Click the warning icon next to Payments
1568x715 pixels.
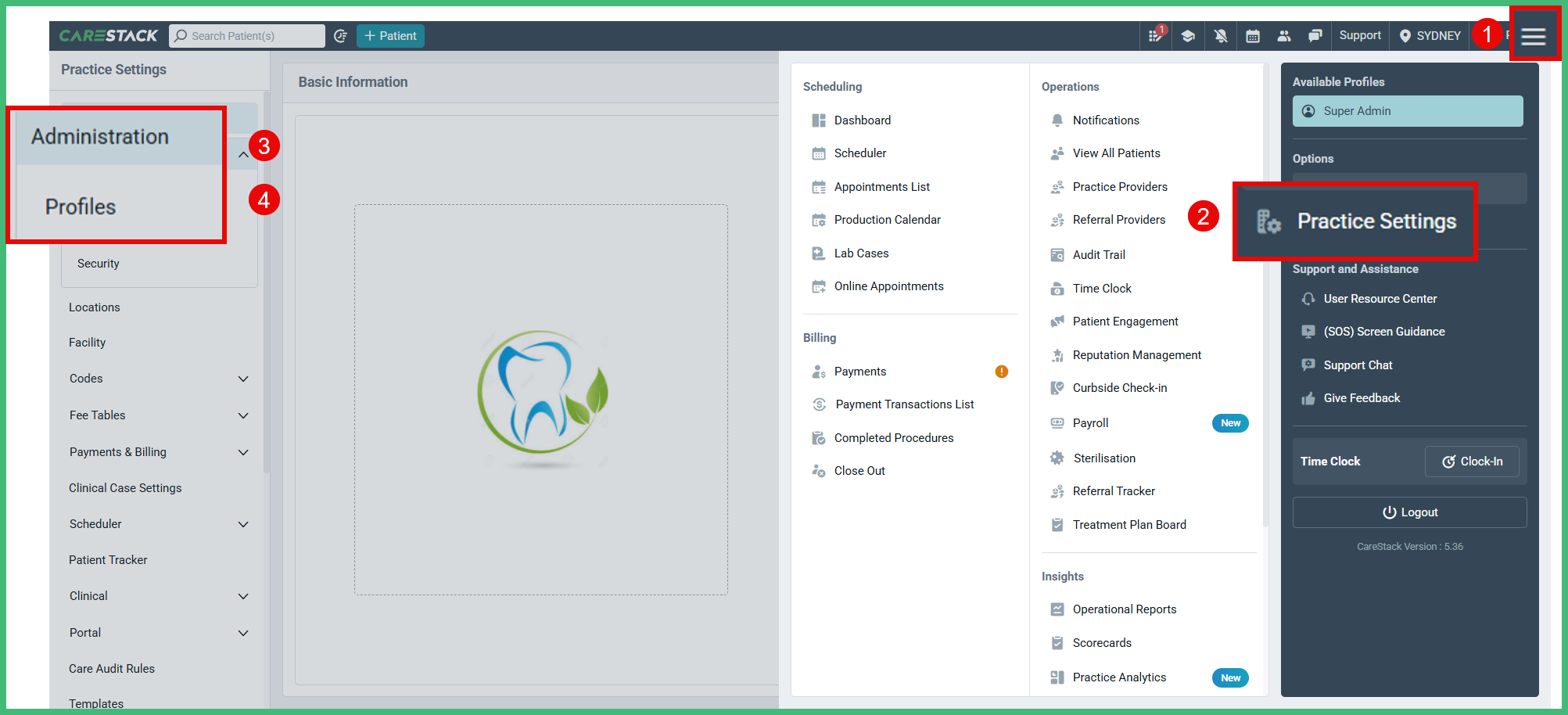[x=1001, y=372]
